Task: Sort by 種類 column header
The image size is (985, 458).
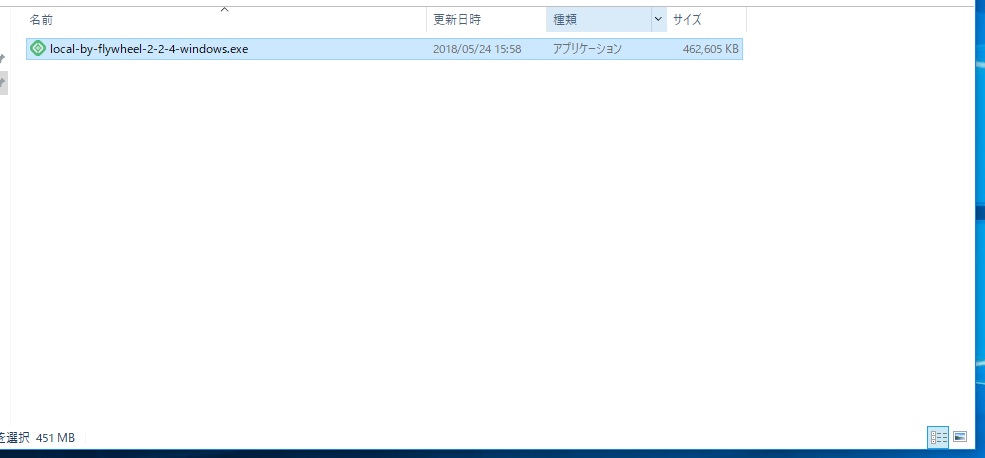Action: [599, 19]
